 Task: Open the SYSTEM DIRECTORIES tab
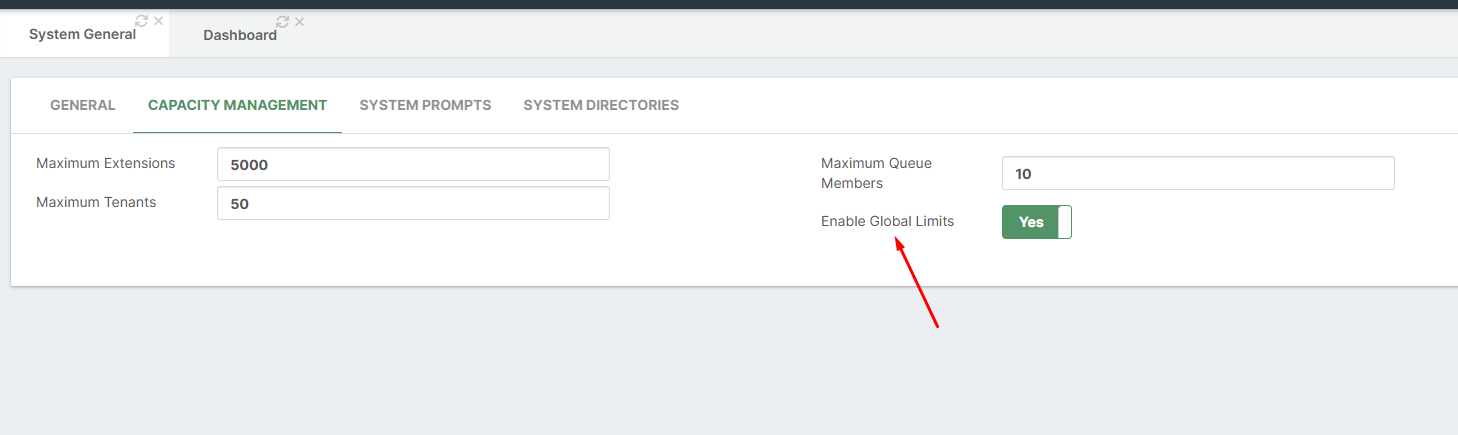point(601,105)
